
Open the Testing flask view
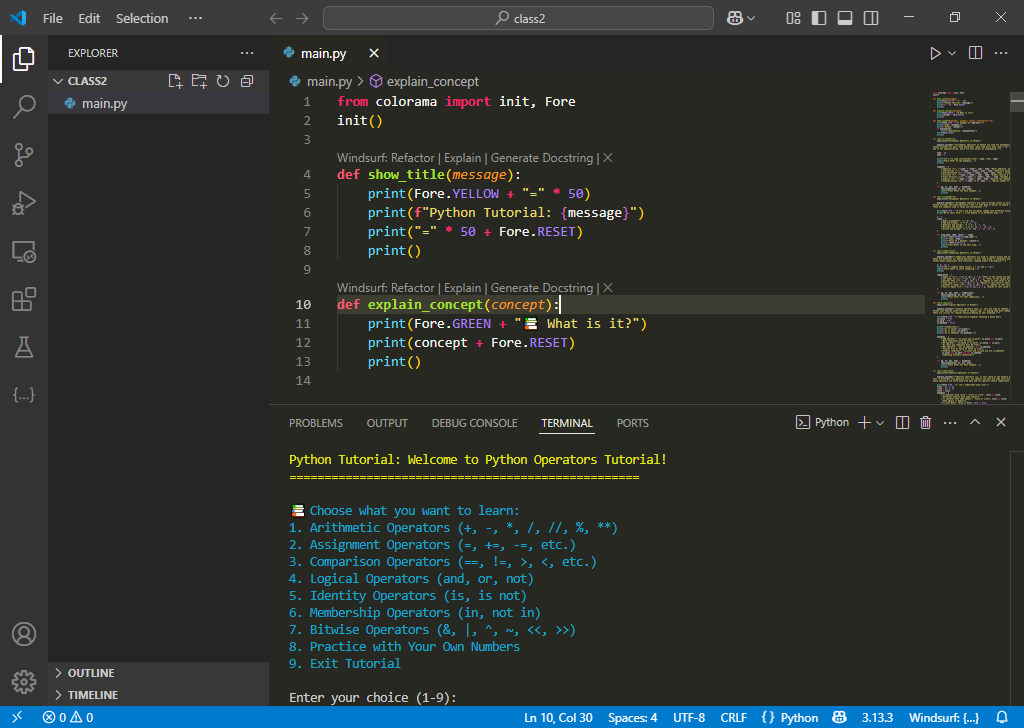point(24,347)
